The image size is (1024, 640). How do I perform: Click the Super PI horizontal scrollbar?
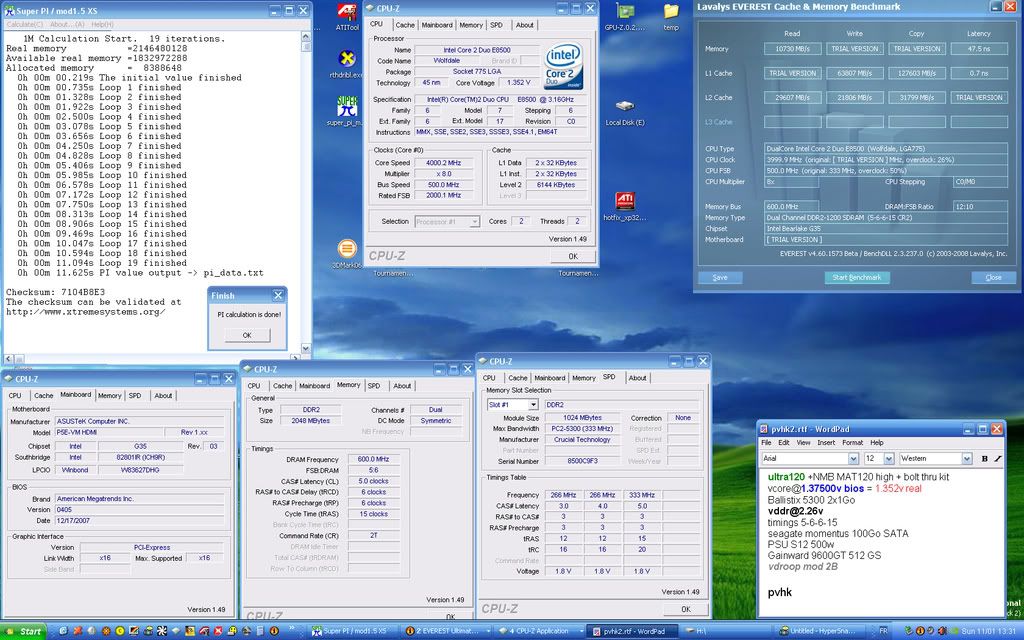pos(152,359)
